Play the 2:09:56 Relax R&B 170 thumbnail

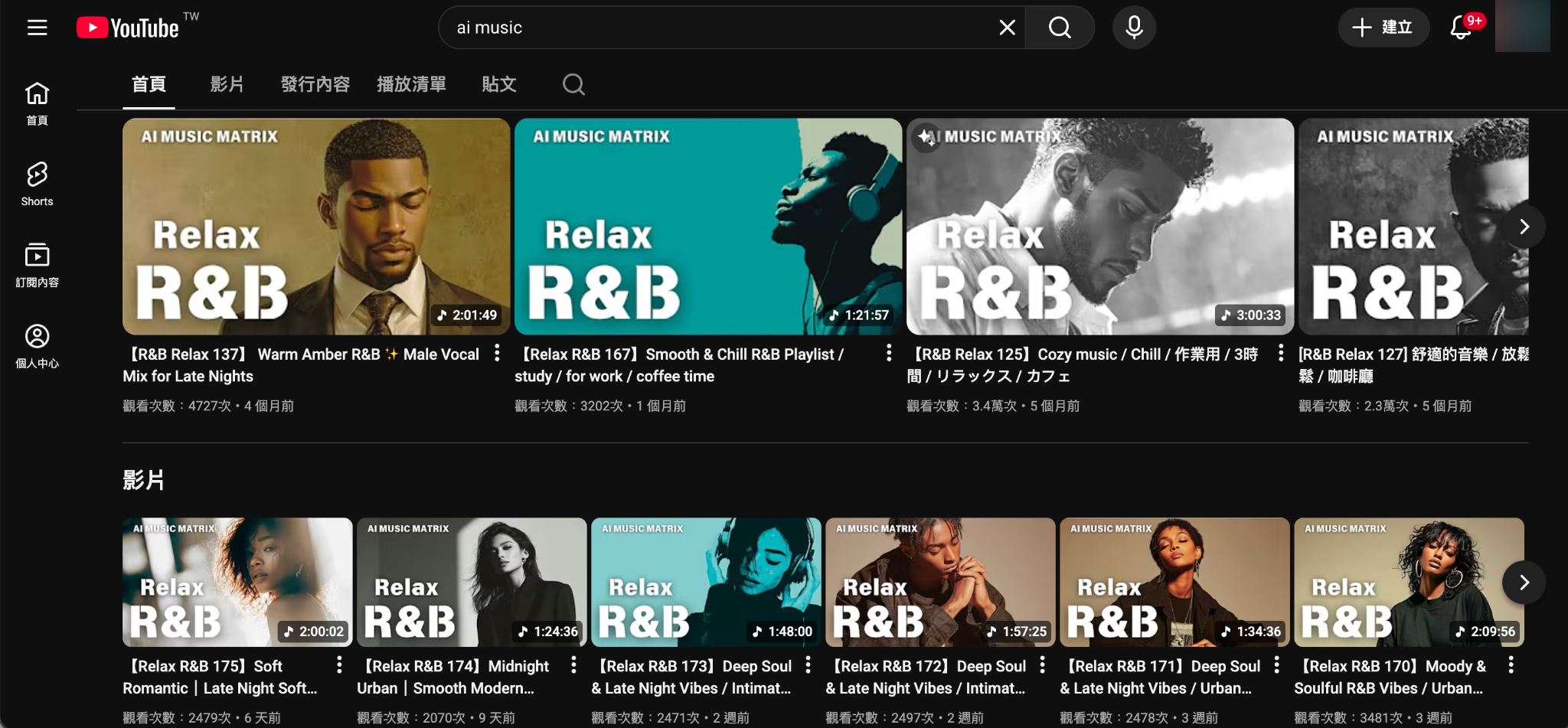pyautogui.click(x=1409, y=583)
